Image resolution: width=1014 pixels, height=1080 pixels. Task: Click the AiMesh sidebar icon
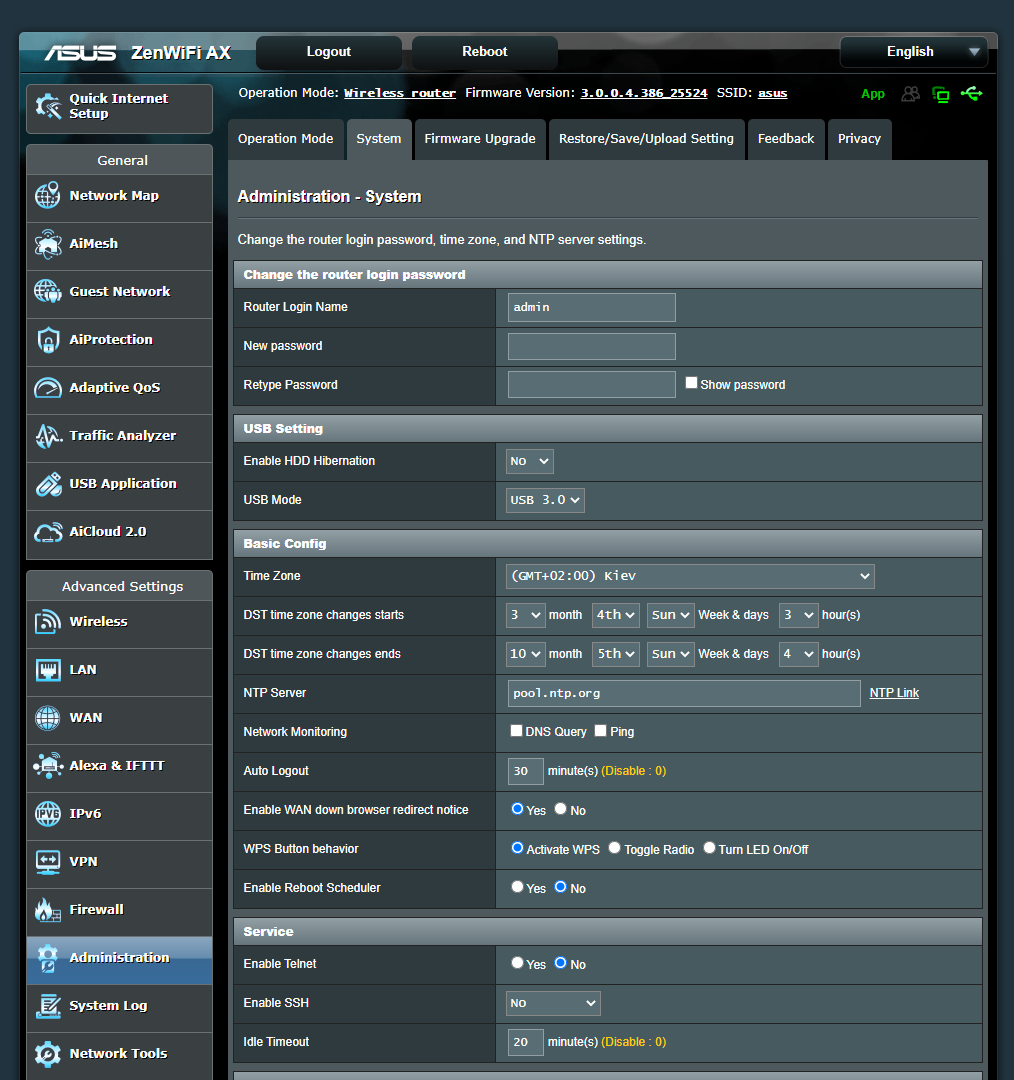[x=47, y=244]
